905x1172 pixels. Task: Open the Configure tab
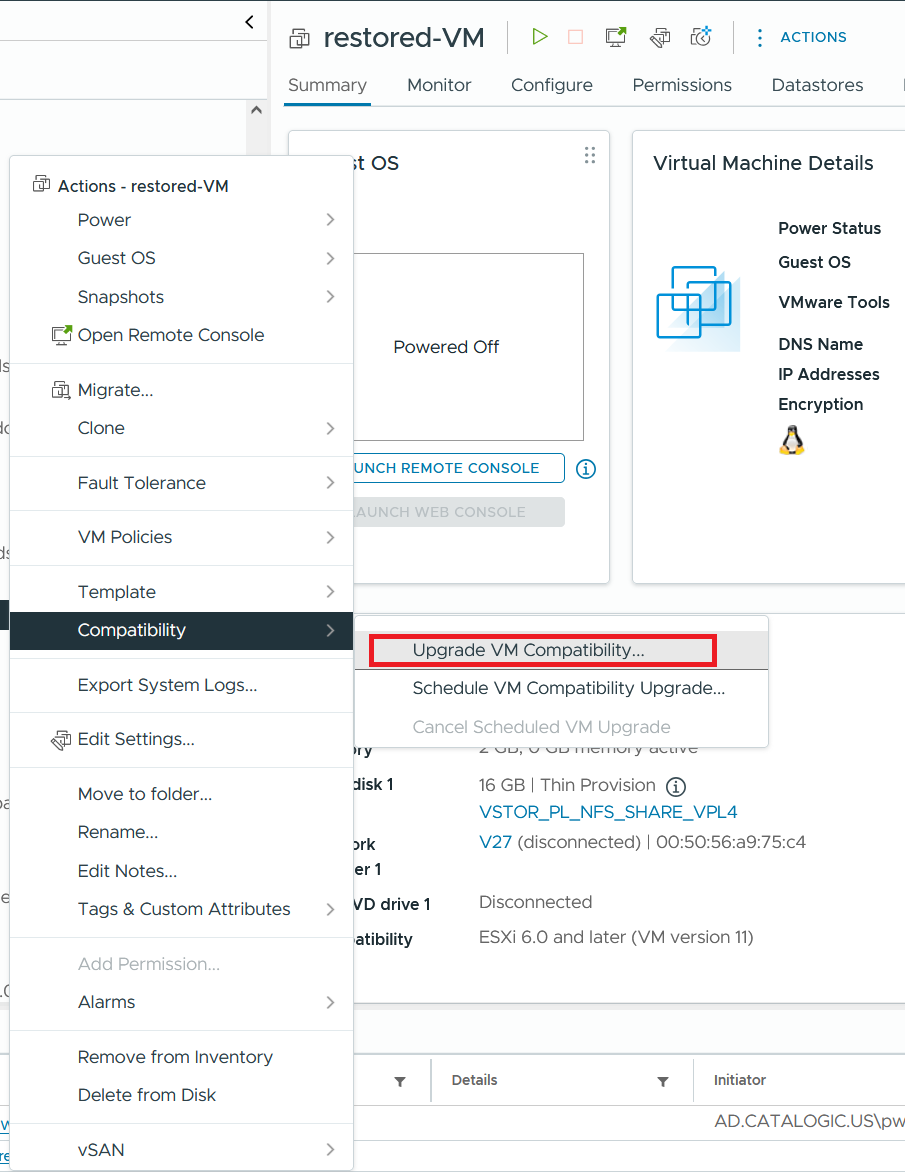[551, 85]
